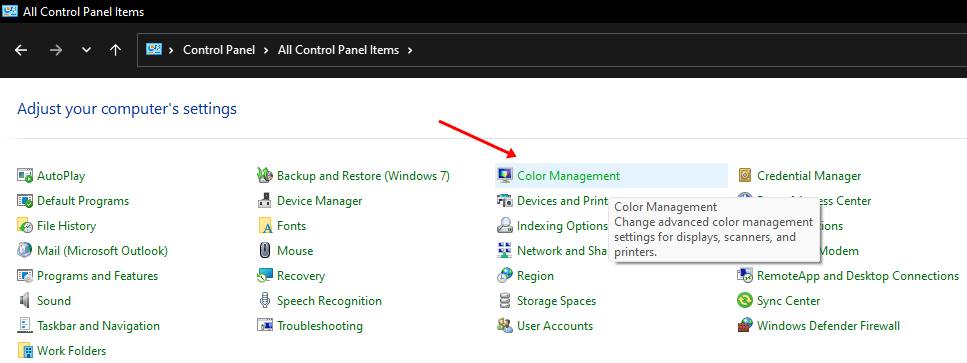Open the Mouse link
Image resolution: width=967 pixels, height=363 pixels.
tap(295, 251)
